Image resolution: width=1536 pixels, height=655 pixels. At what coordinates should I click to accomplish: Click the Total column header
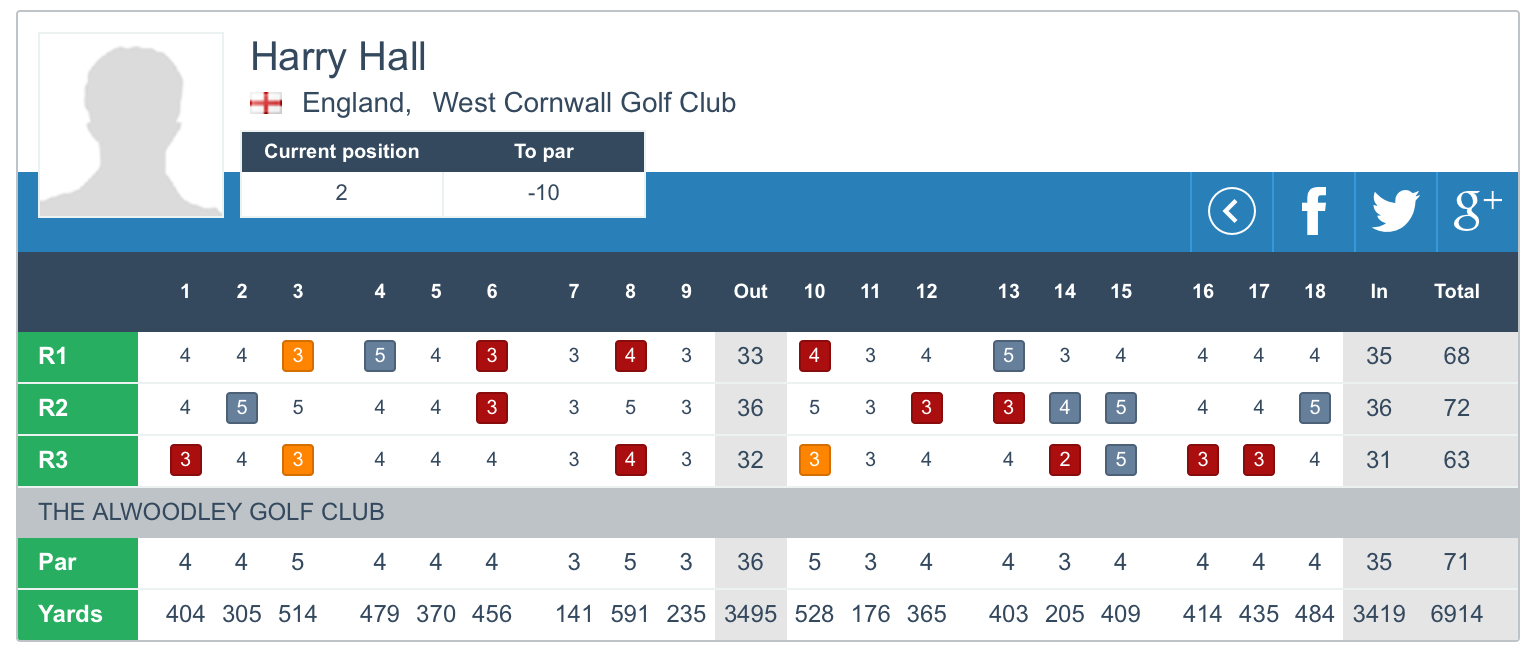pos(1456,291)
